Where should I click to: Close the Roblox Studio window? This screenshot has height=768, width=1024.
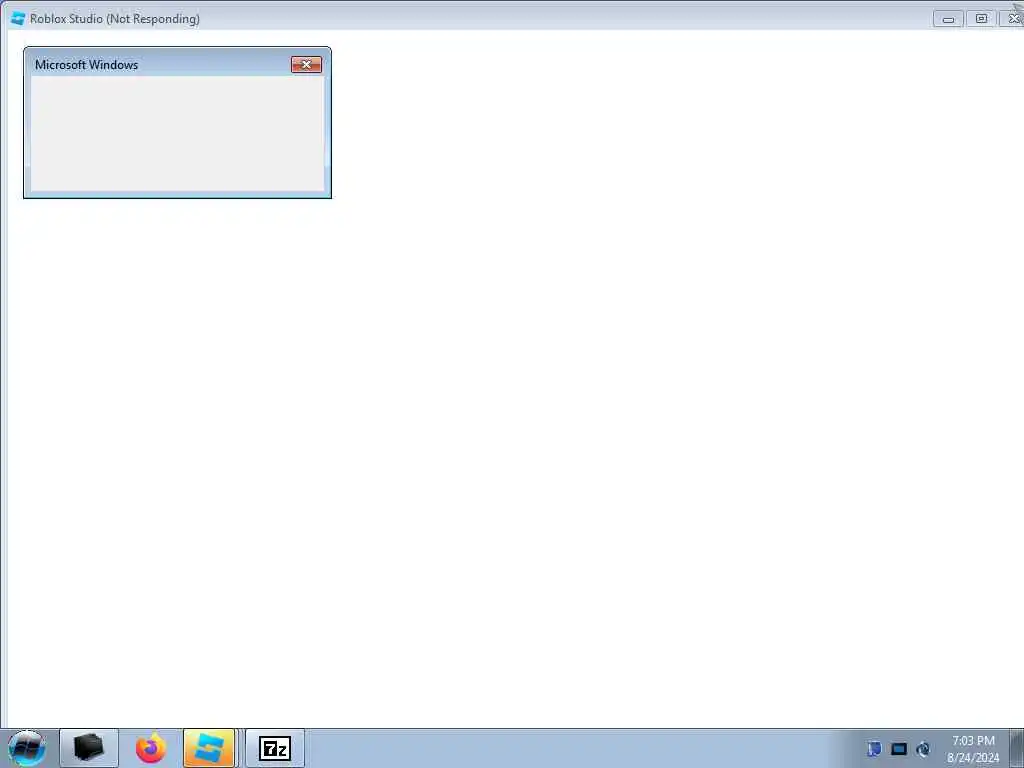pyautogui.click(x=1013, y=19)
